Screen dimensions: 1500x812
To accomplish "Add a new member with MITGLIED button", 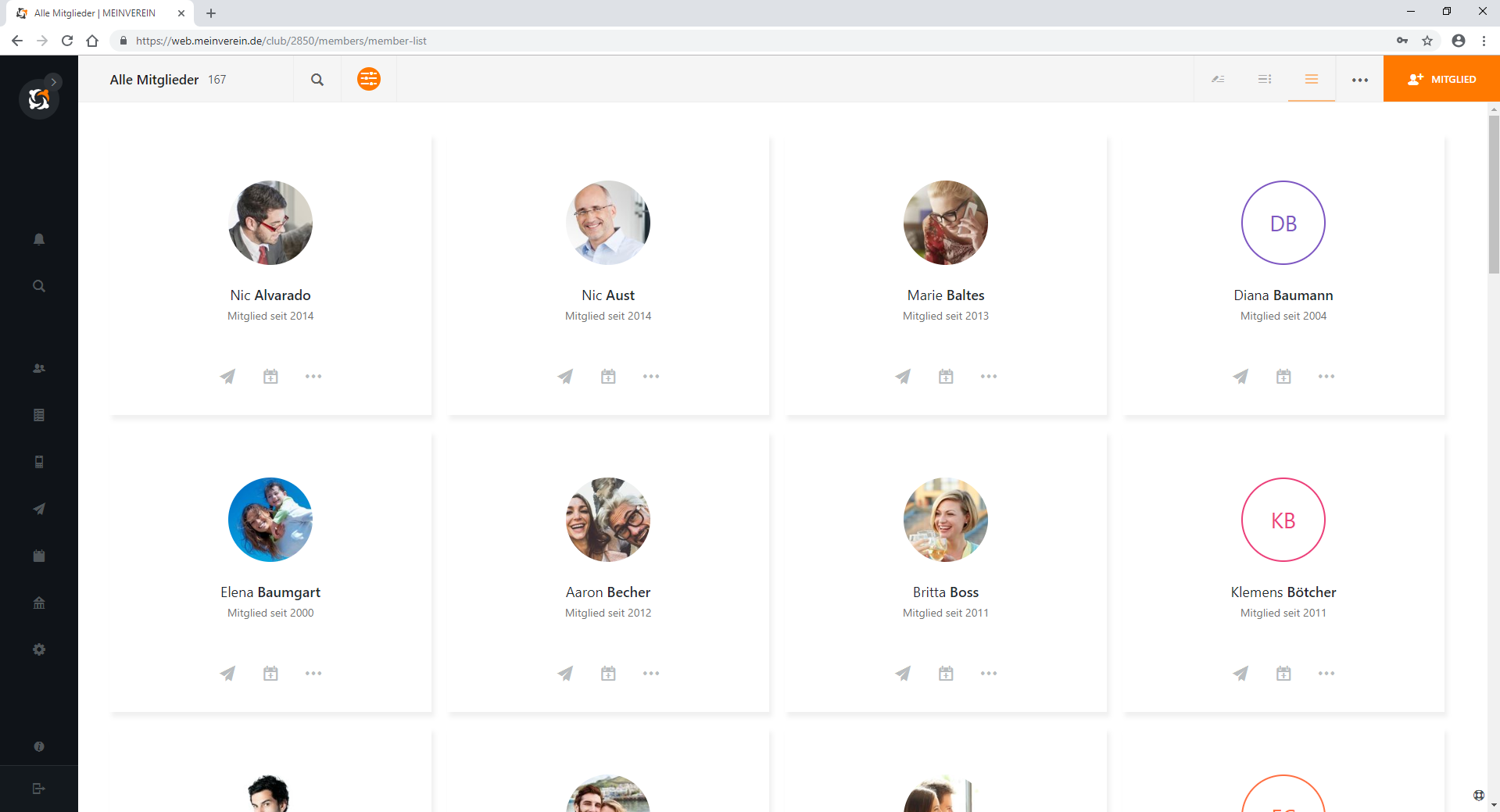I will point(1441,79).
